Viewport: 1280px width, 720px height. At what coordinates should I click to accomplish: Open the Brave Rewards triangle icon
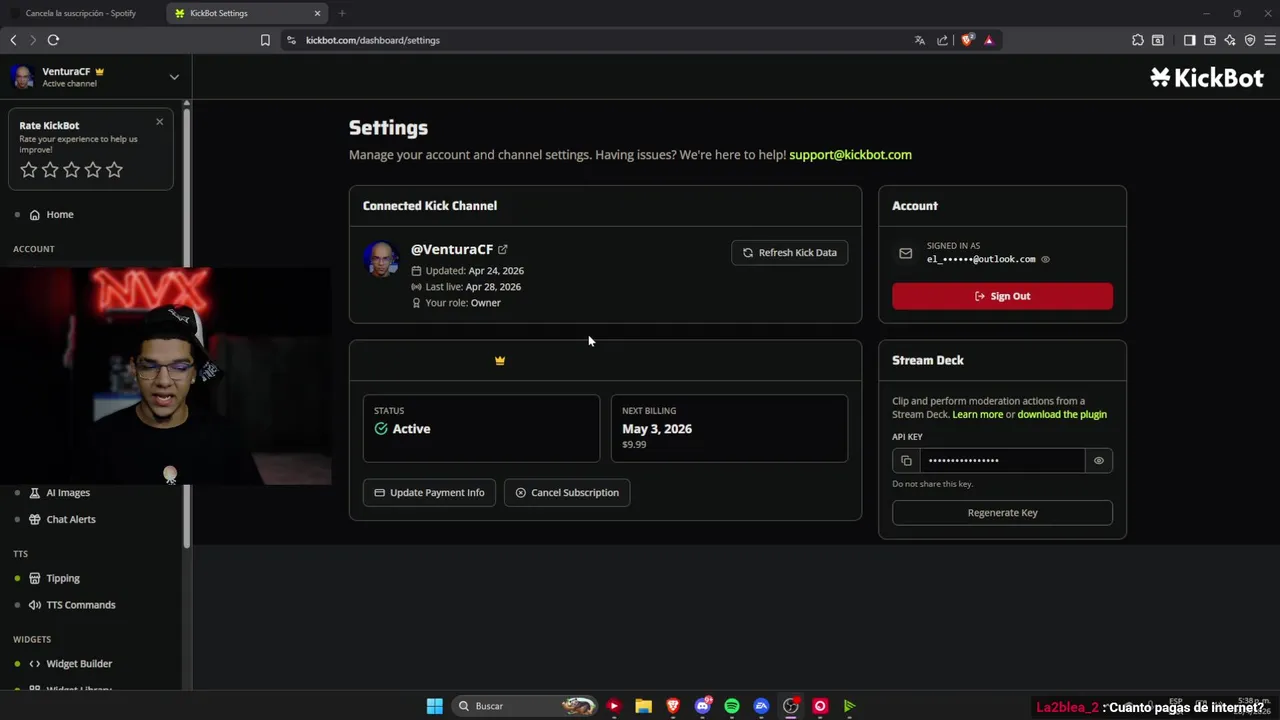(x=989, y=40)
